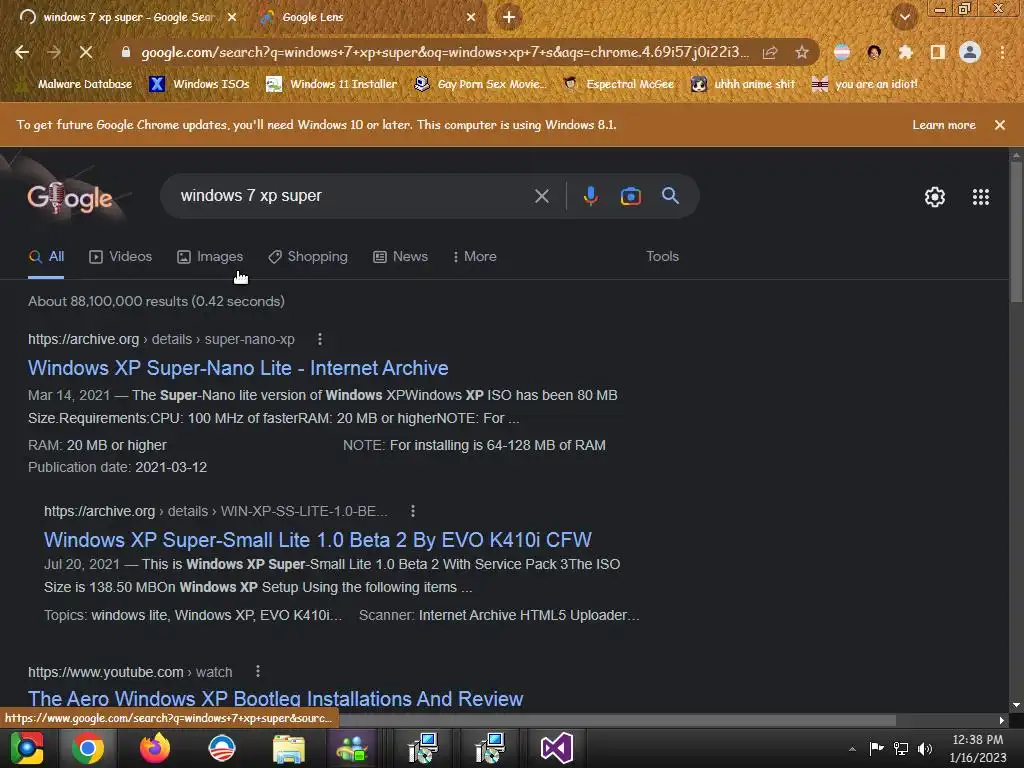1024x768 pixels.
Task: Open Windows XP Super-Nano Lite result
Action: [x=238, y=368]
